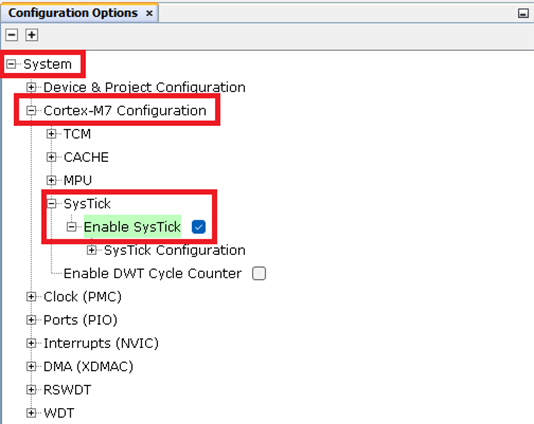
Task: Uncheck the Enable SysTick checkbox
Action: pyautogui.click(x=199, y=227)
